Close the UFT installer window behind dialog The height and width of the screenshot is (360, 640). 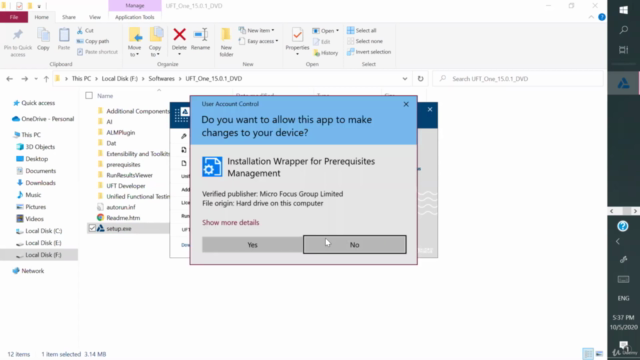point(430,109)
